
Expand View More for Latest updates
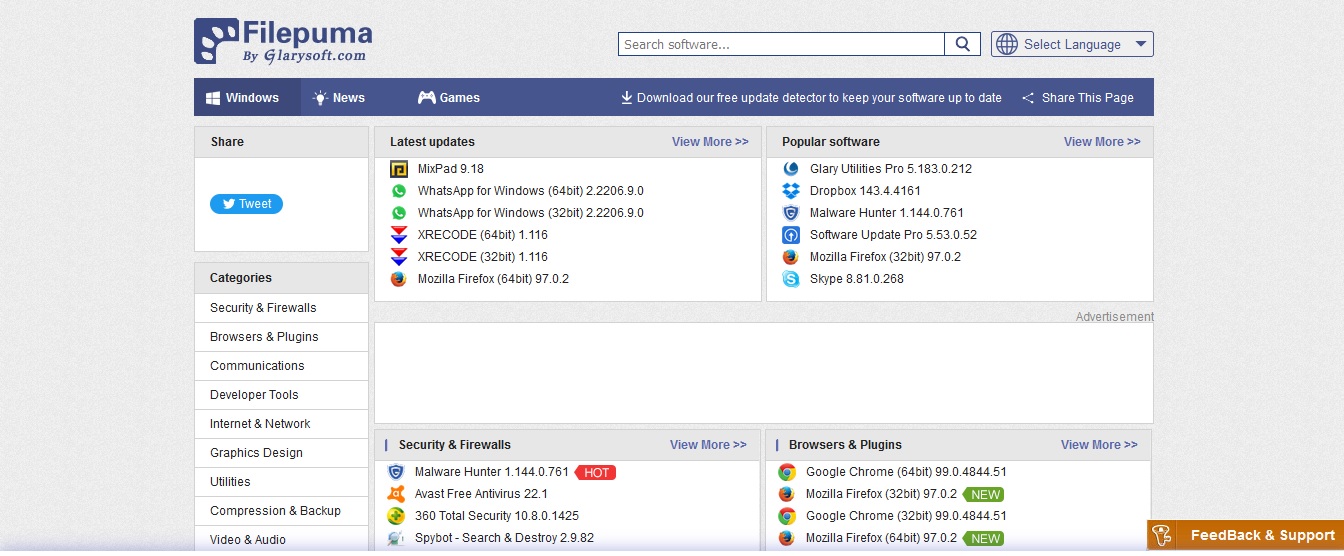pos(710,142)
